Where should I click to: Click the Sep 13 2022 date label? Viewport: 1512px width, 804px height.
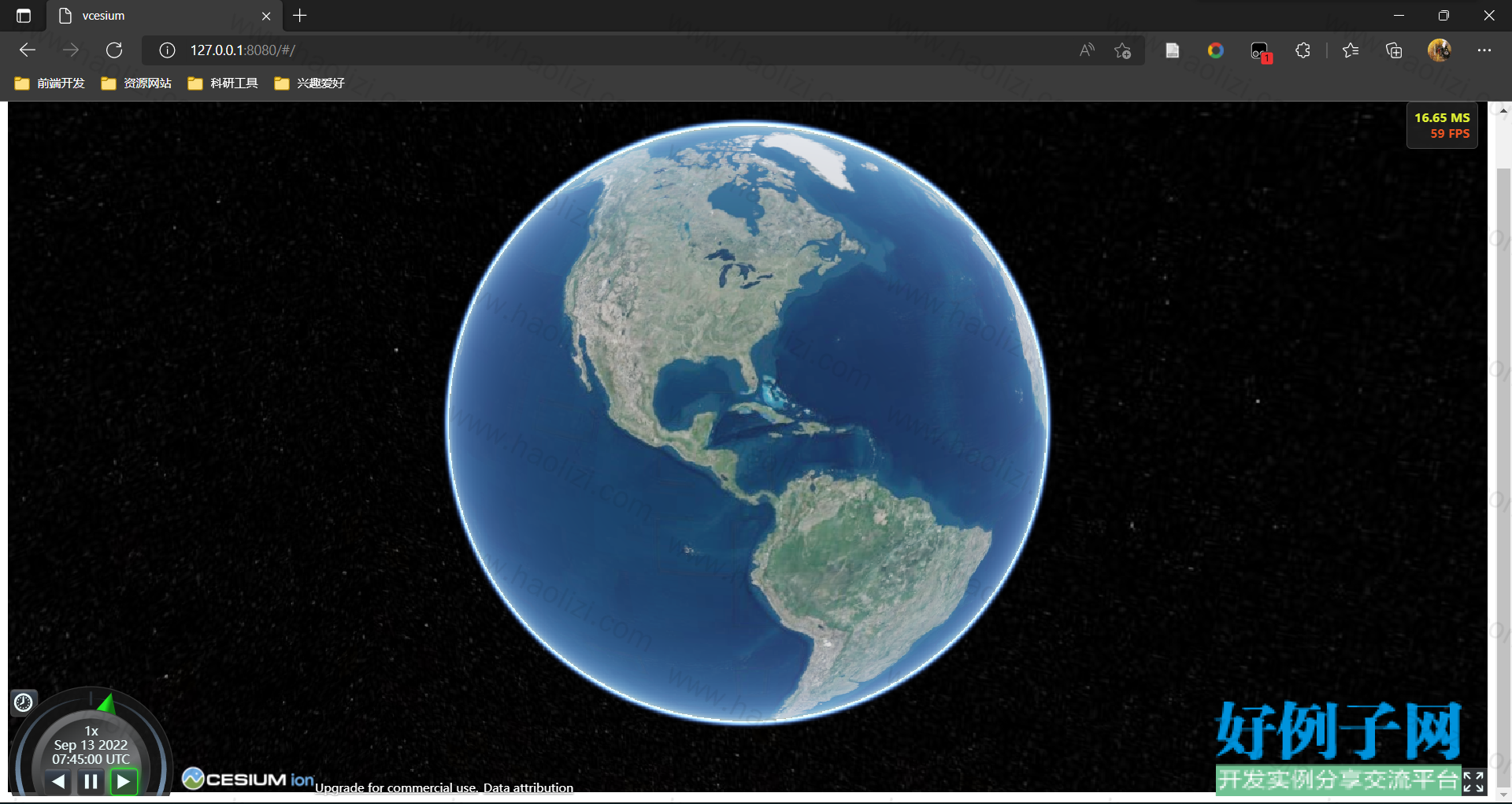[x=91, y=745]
